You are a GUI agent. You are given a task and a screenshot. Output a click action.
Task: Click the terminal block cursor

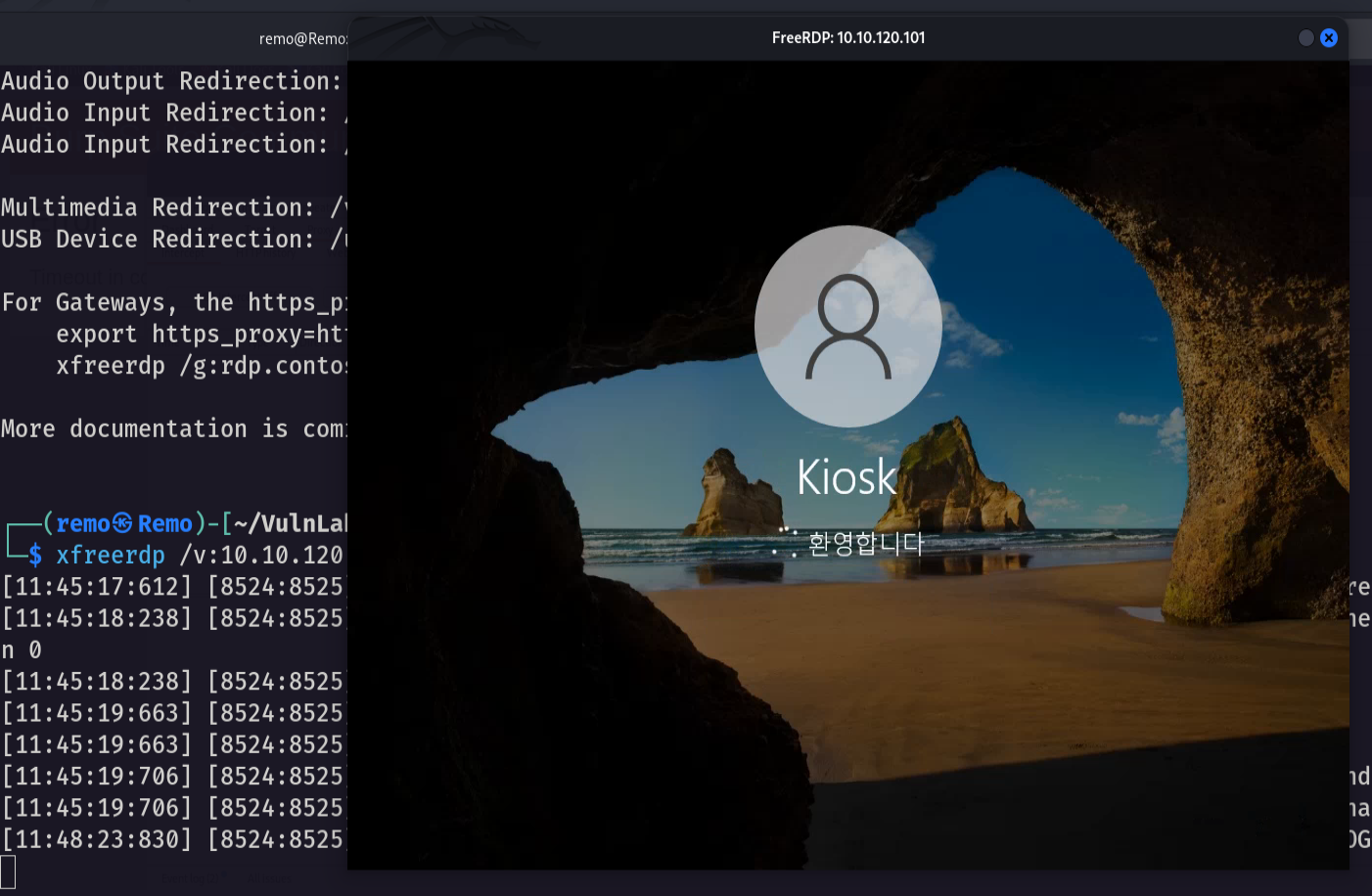click(x=8, y=872)
